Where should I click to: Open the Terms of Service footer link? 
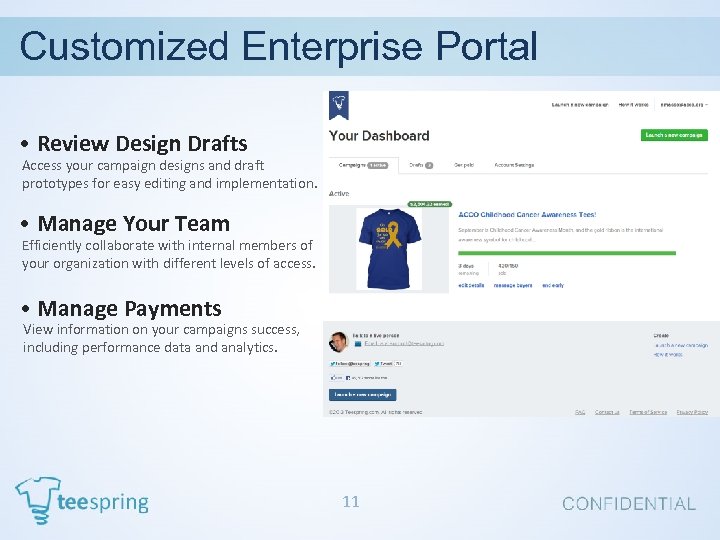[648, 412]
